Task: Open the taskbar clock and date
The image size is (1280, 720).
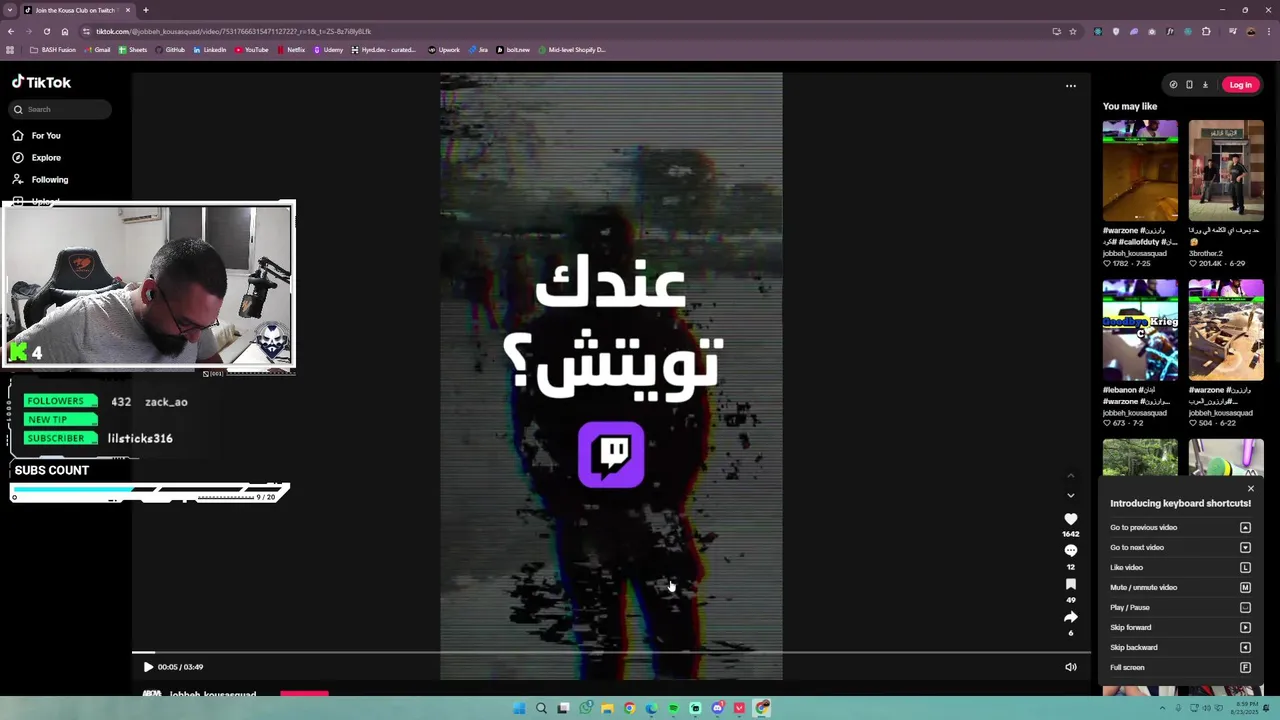Action: [x=1243, y=708]
